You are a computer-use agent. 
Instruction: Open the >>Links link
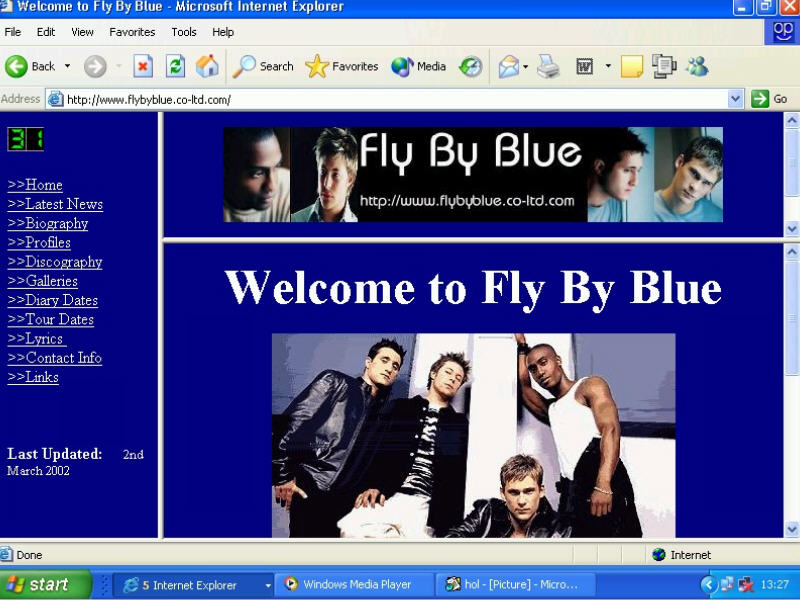click(33, 377)
